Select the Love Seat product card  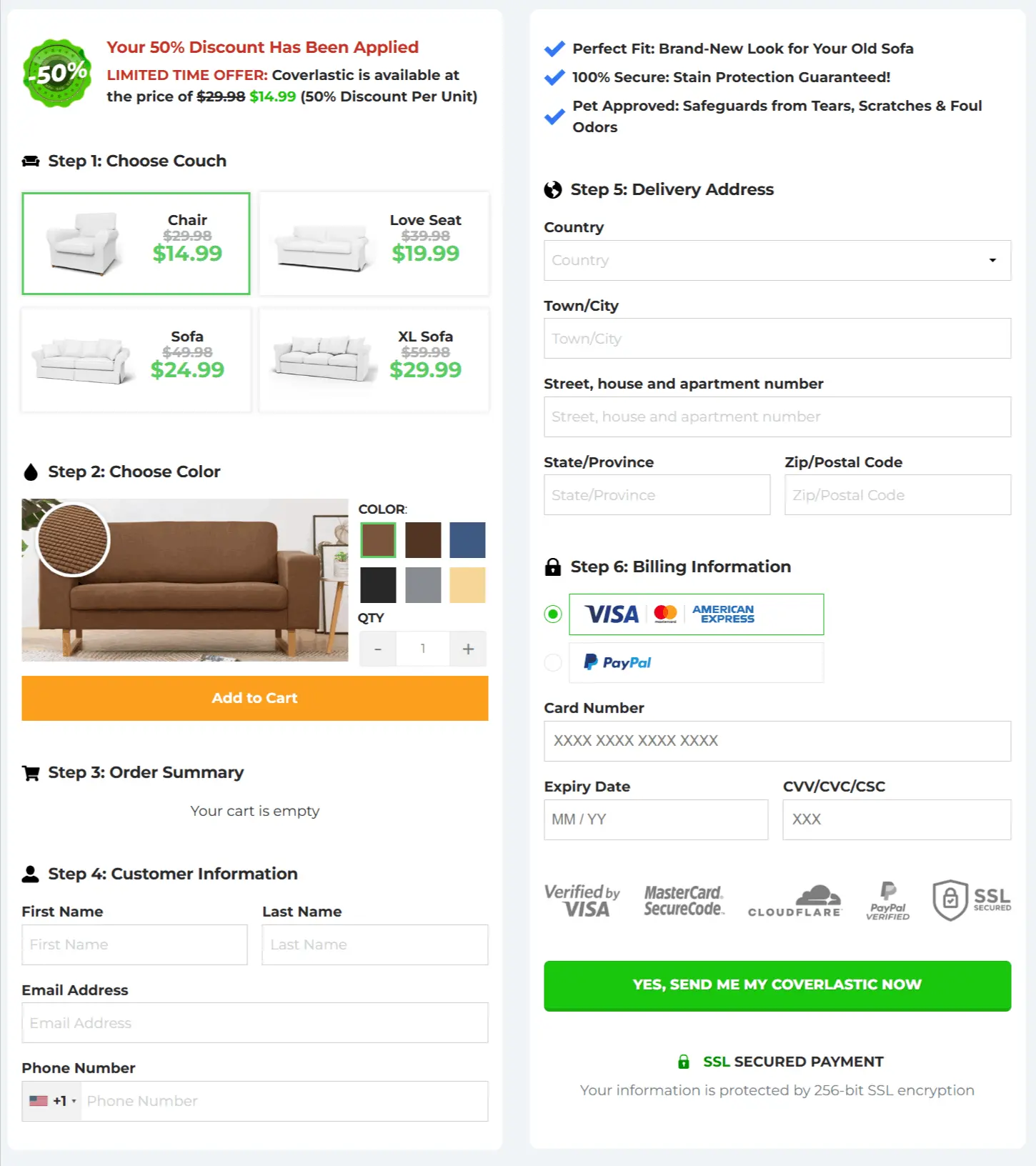point(373,243)
